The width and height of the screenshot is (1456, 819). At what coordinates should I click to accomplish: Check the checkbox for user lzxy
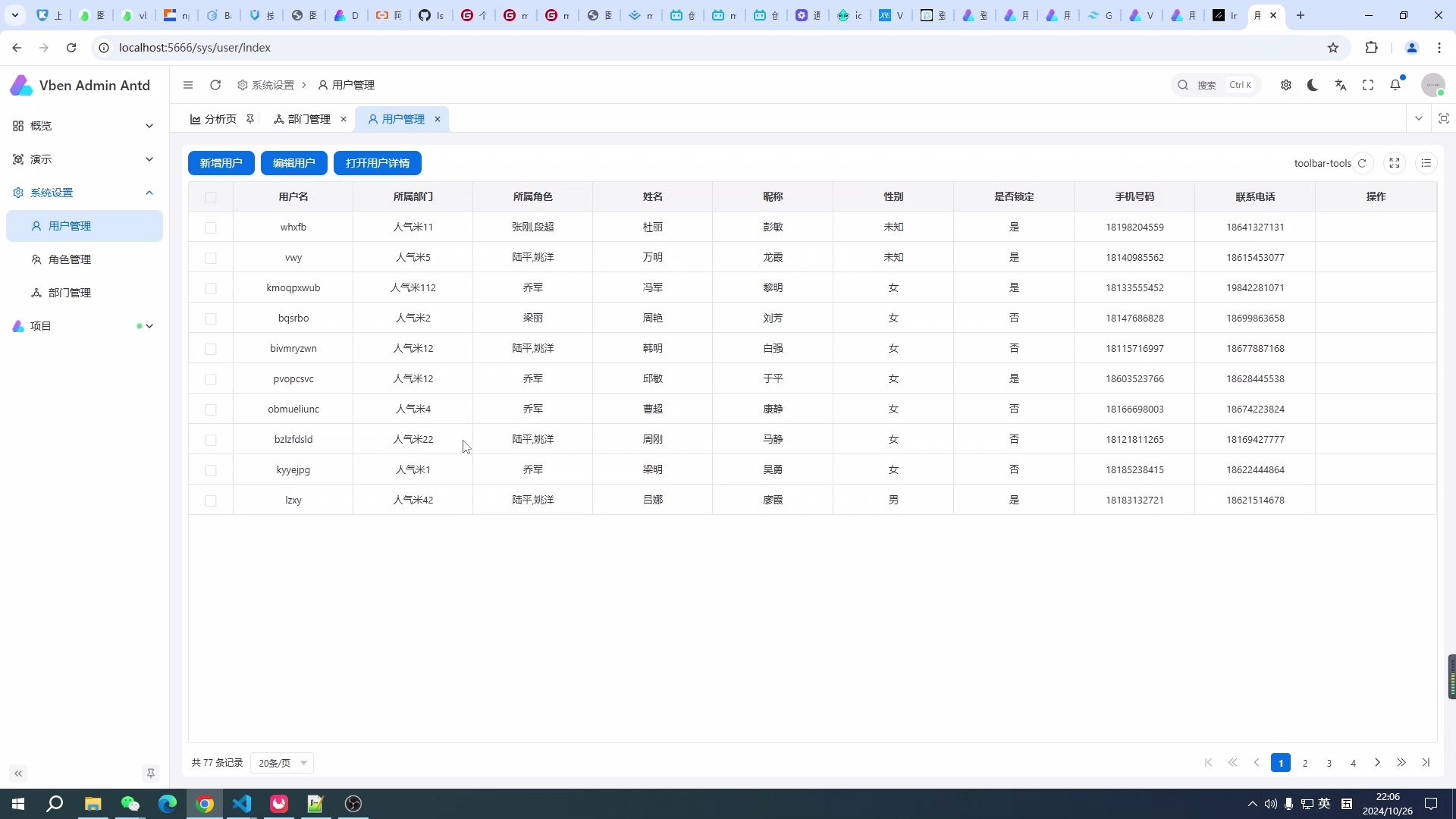[x=211, y=500]
